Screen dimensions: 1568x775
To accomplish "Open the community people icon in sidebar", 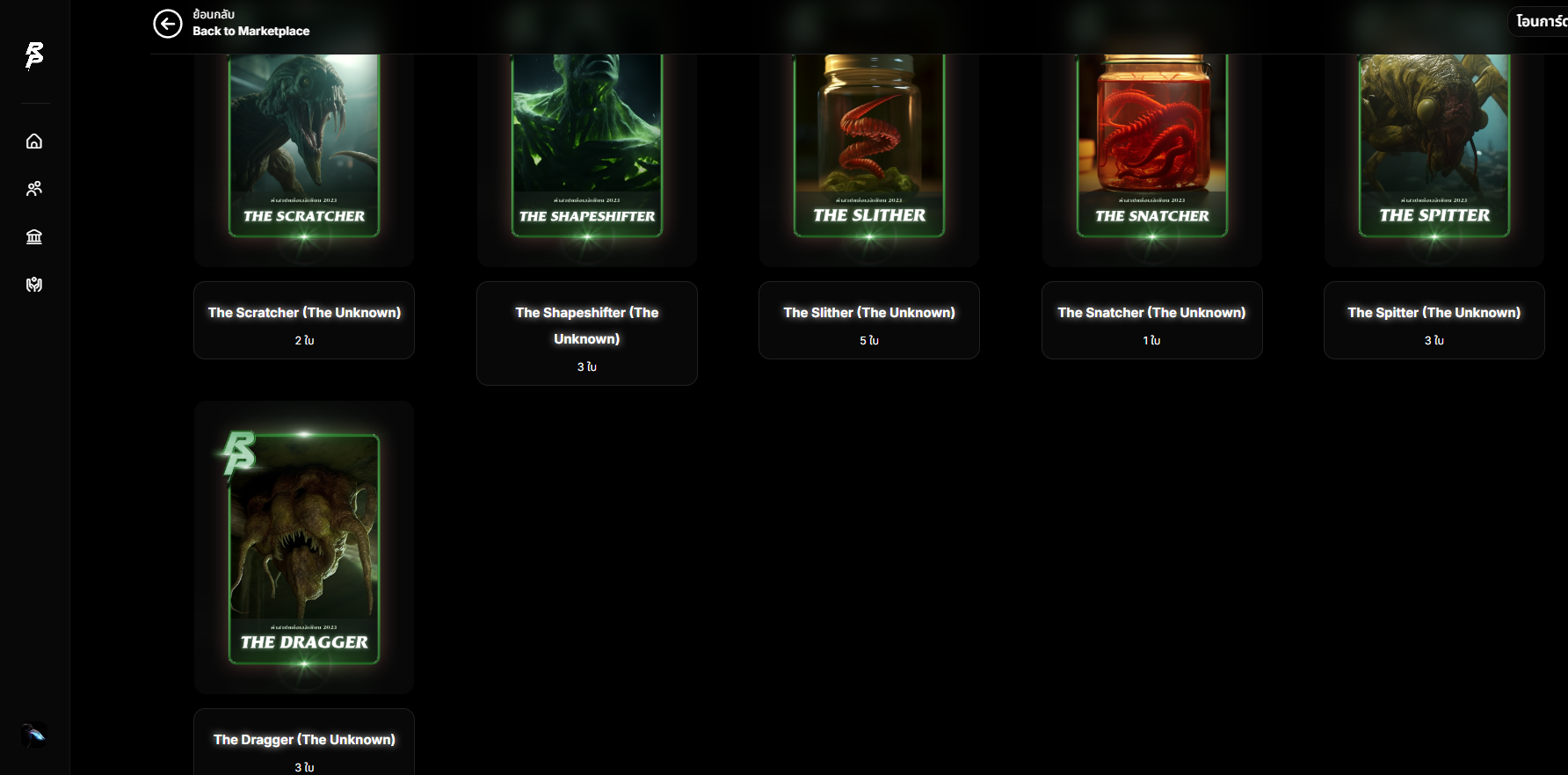I will click(x=34, y=189).
